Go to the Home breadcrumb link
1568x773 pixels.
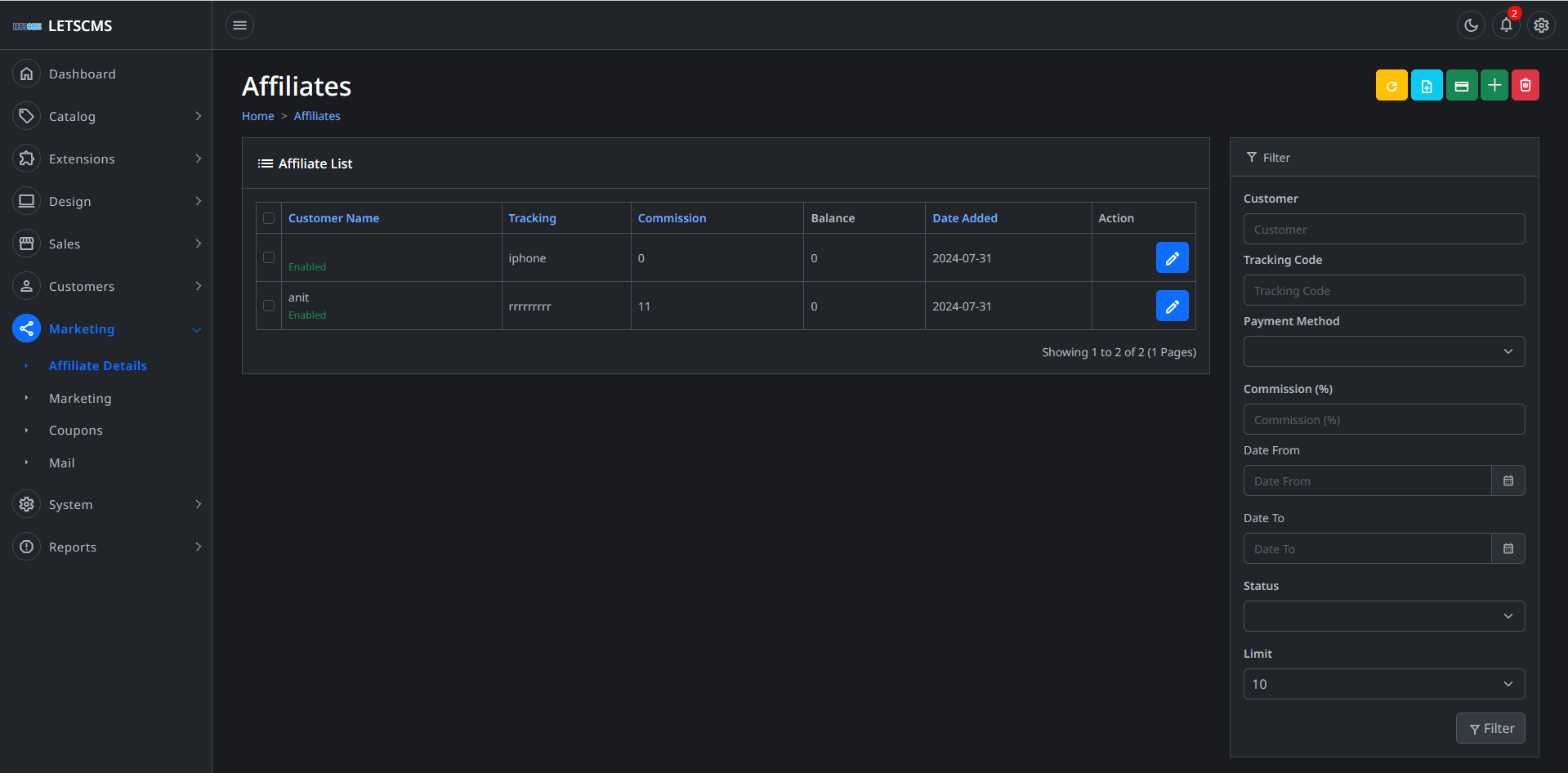coord(257,116)
